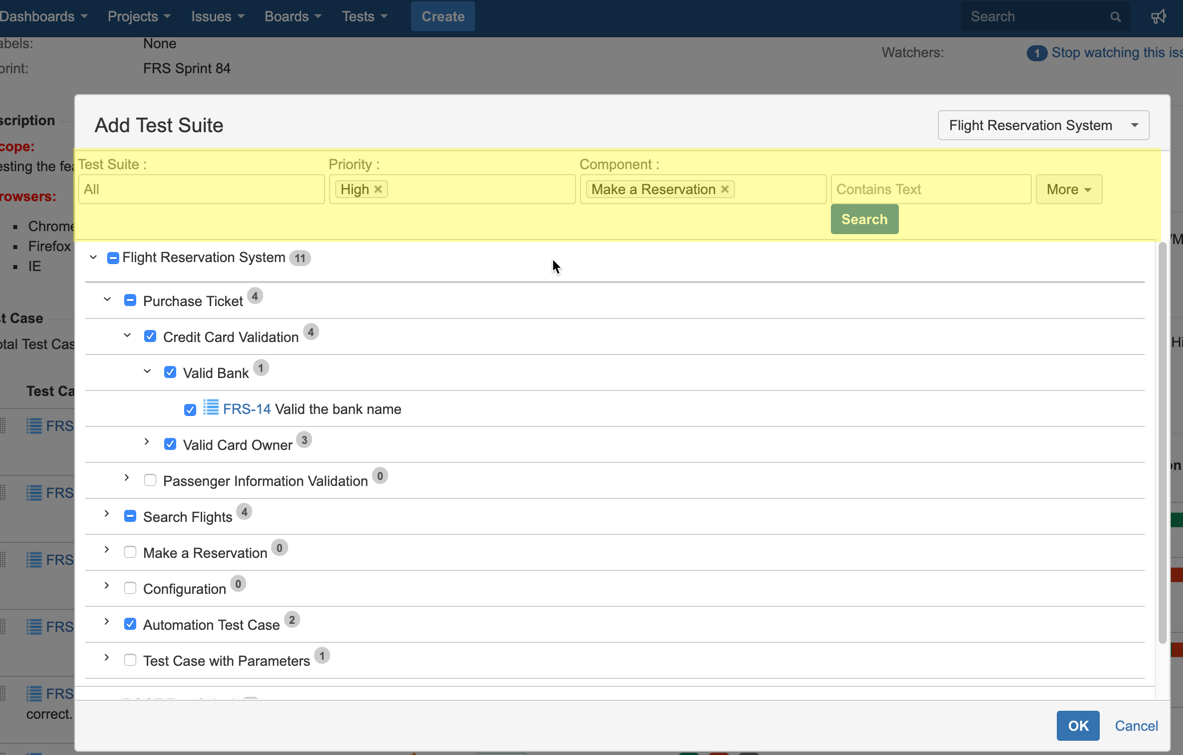
Task: Expand the Valid Card Owner node
Action: (x=147, y=443)
